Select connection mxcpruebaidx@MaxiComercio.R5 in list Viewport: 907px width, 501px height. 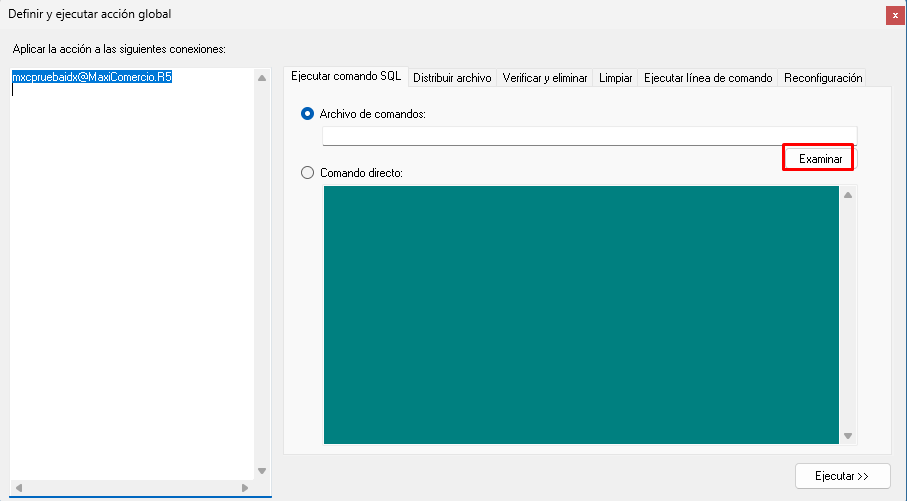coord(92,76)
